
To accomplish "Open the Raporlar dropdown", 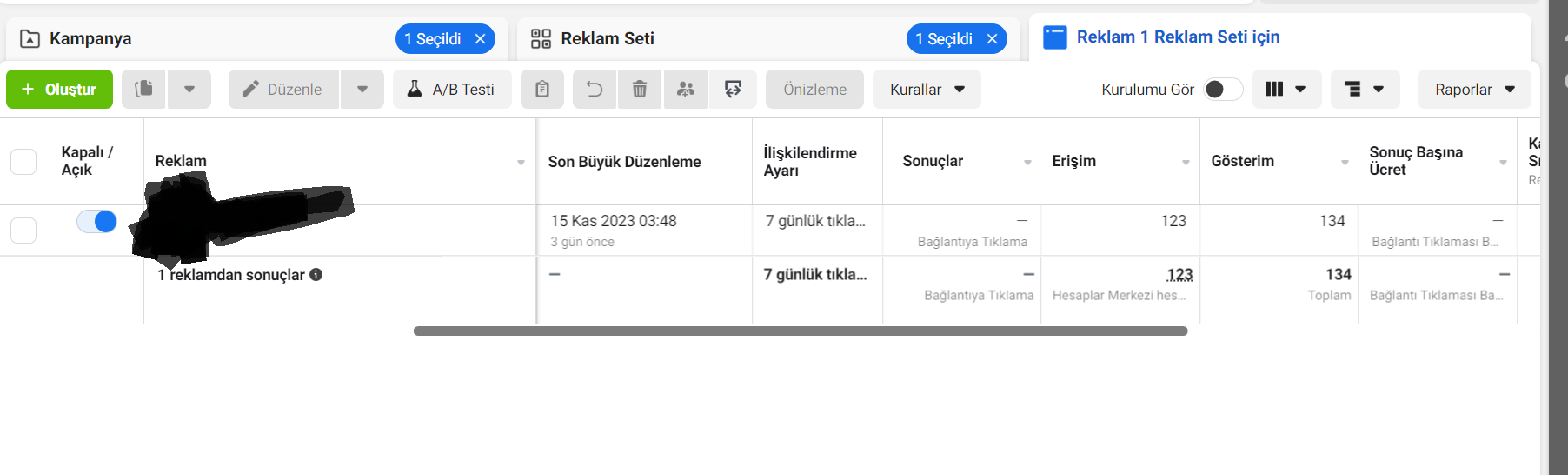I will tap(1474, 89).
